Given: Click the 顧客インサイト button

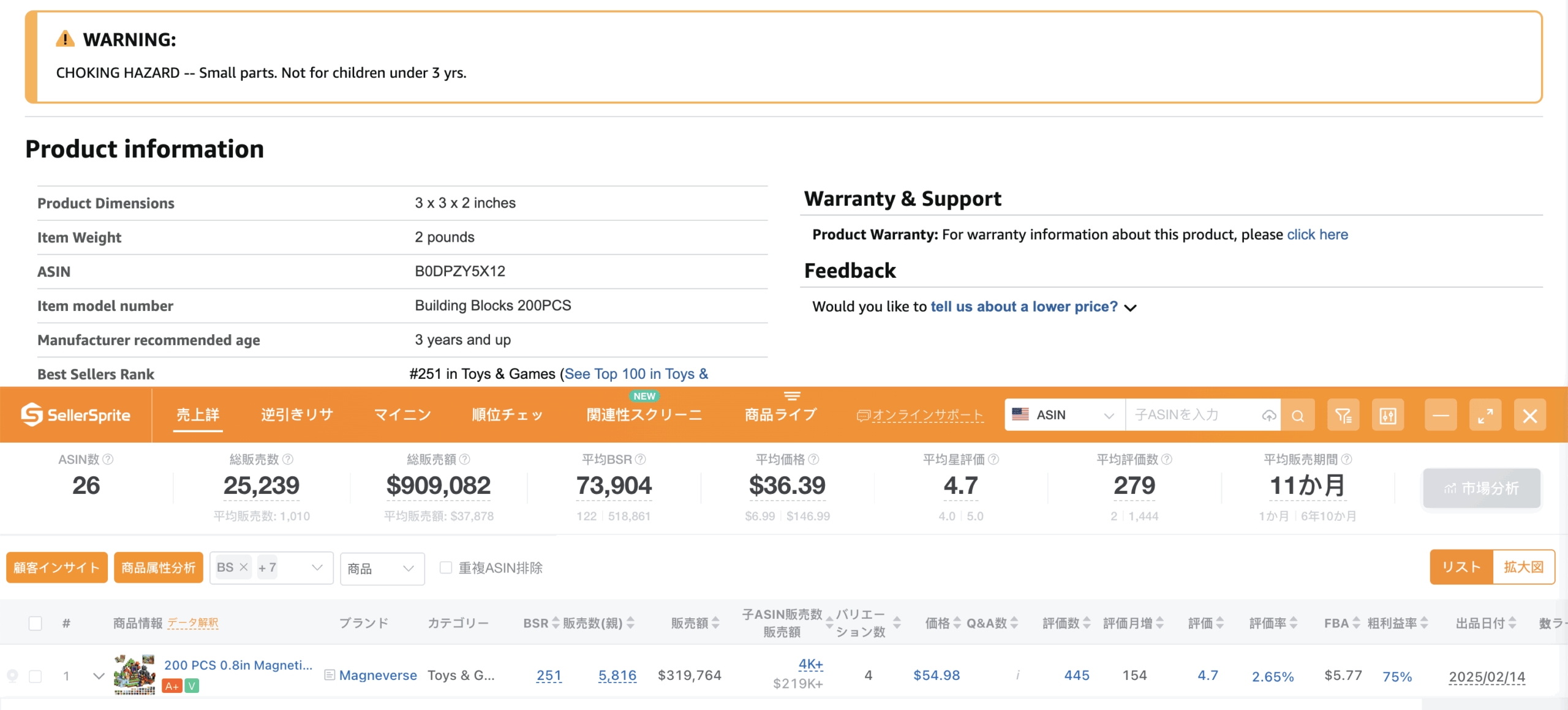Looking at the screenshot, I should pyautogui.click(x=56, y=567).
